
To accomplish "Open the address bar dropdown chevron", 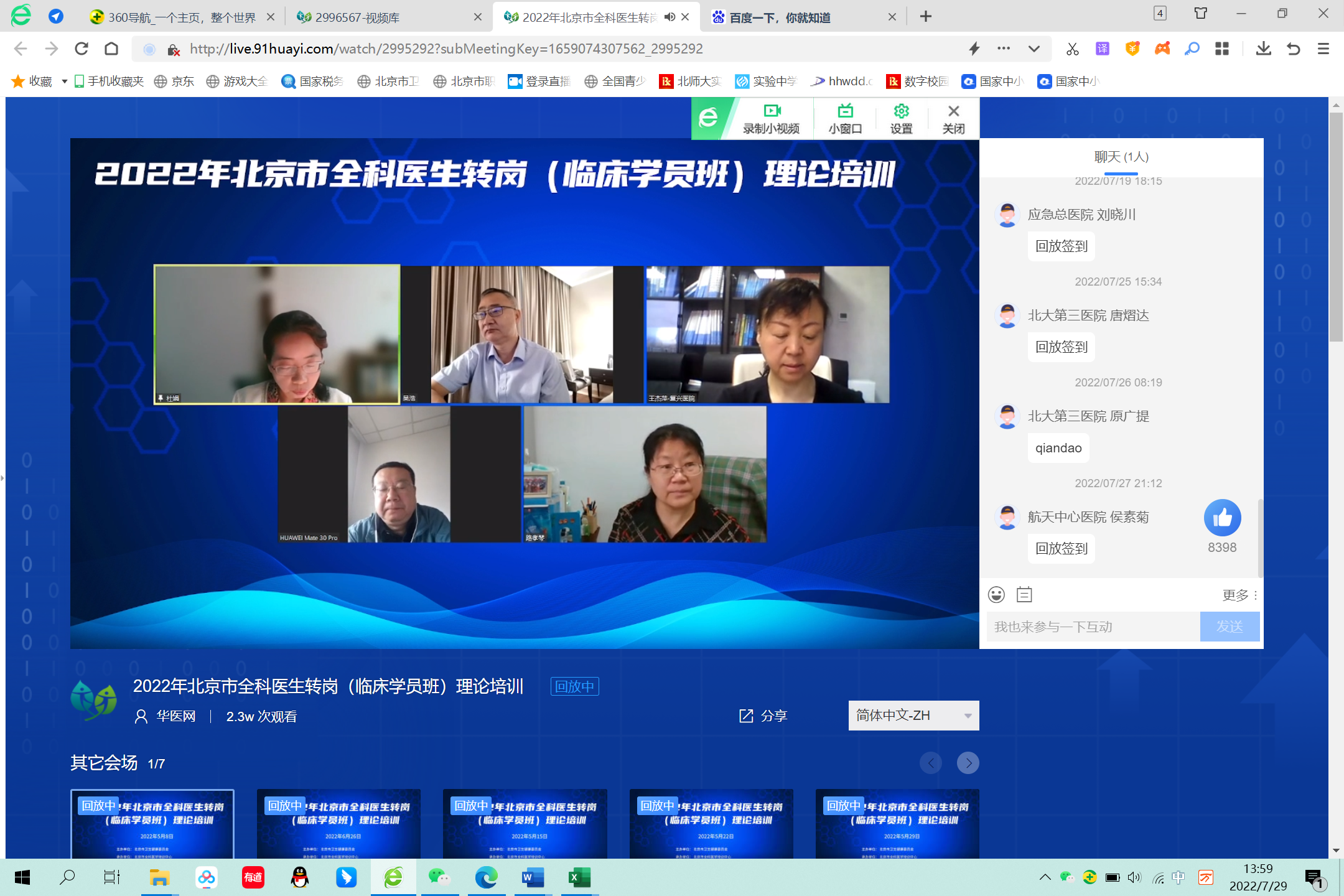I will point(1033,49).
